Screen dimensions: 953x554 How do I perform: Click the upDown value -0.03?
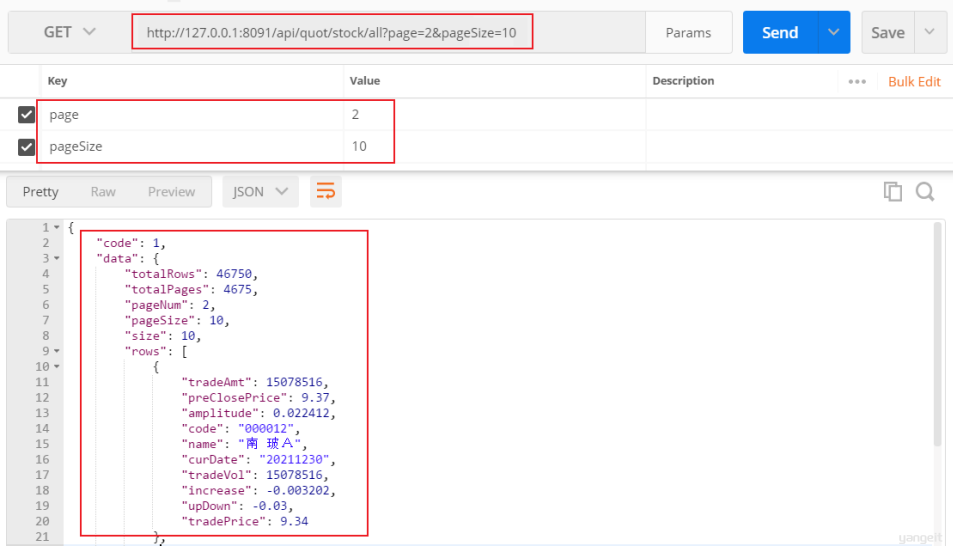[x=269, y=506]
